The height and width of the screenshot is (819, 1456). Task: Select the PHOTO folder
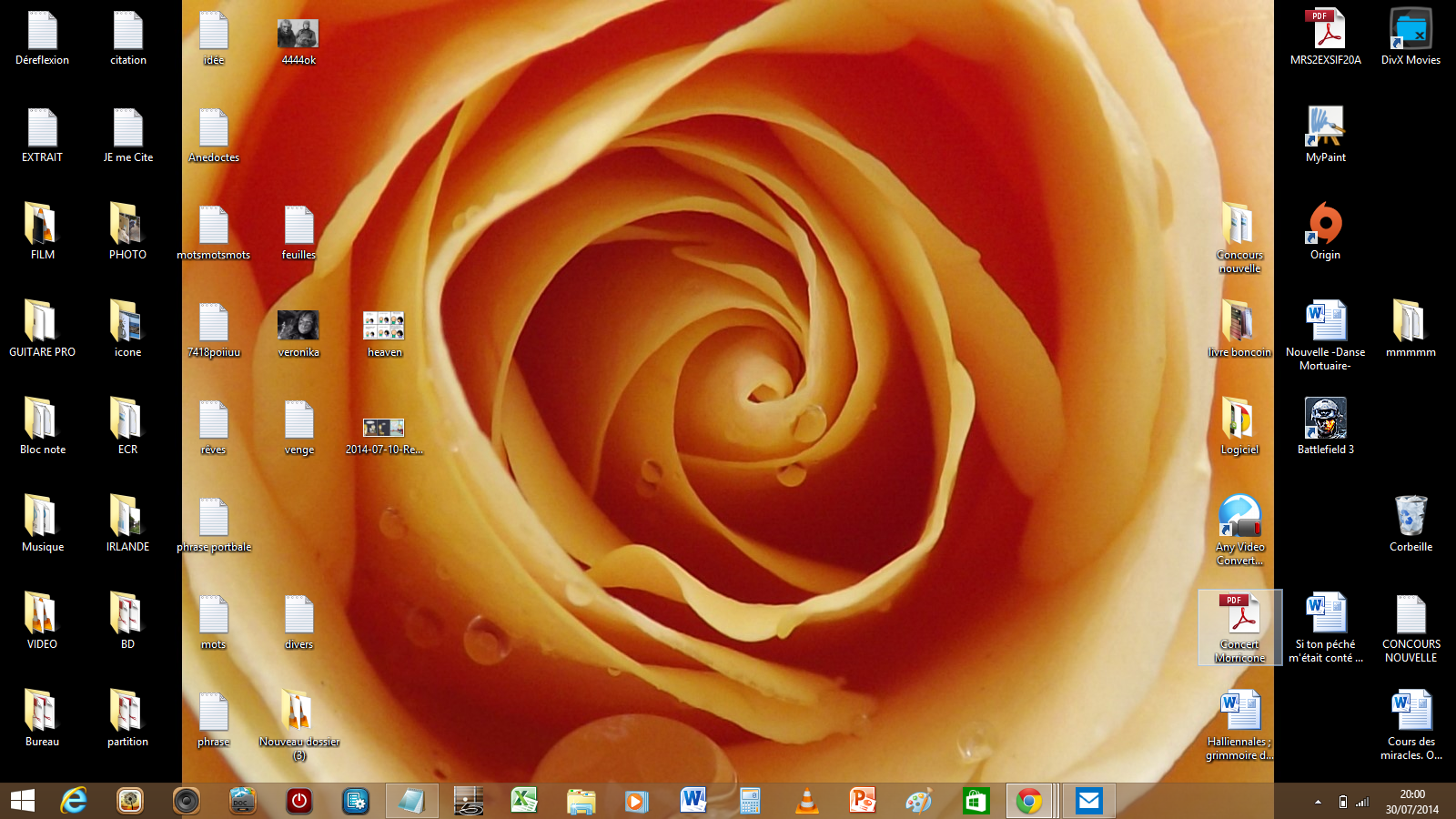click(x=128, y=232)
